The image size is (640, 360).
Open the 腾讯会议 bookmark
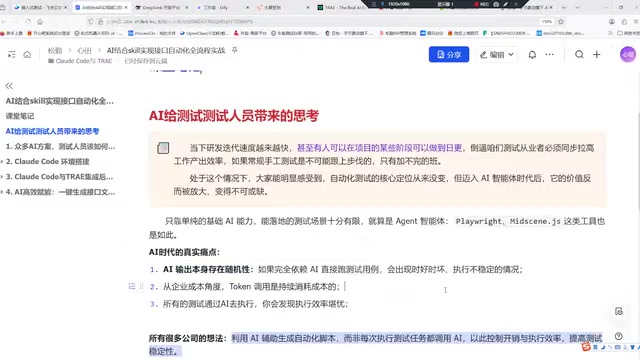click(431, 33)
